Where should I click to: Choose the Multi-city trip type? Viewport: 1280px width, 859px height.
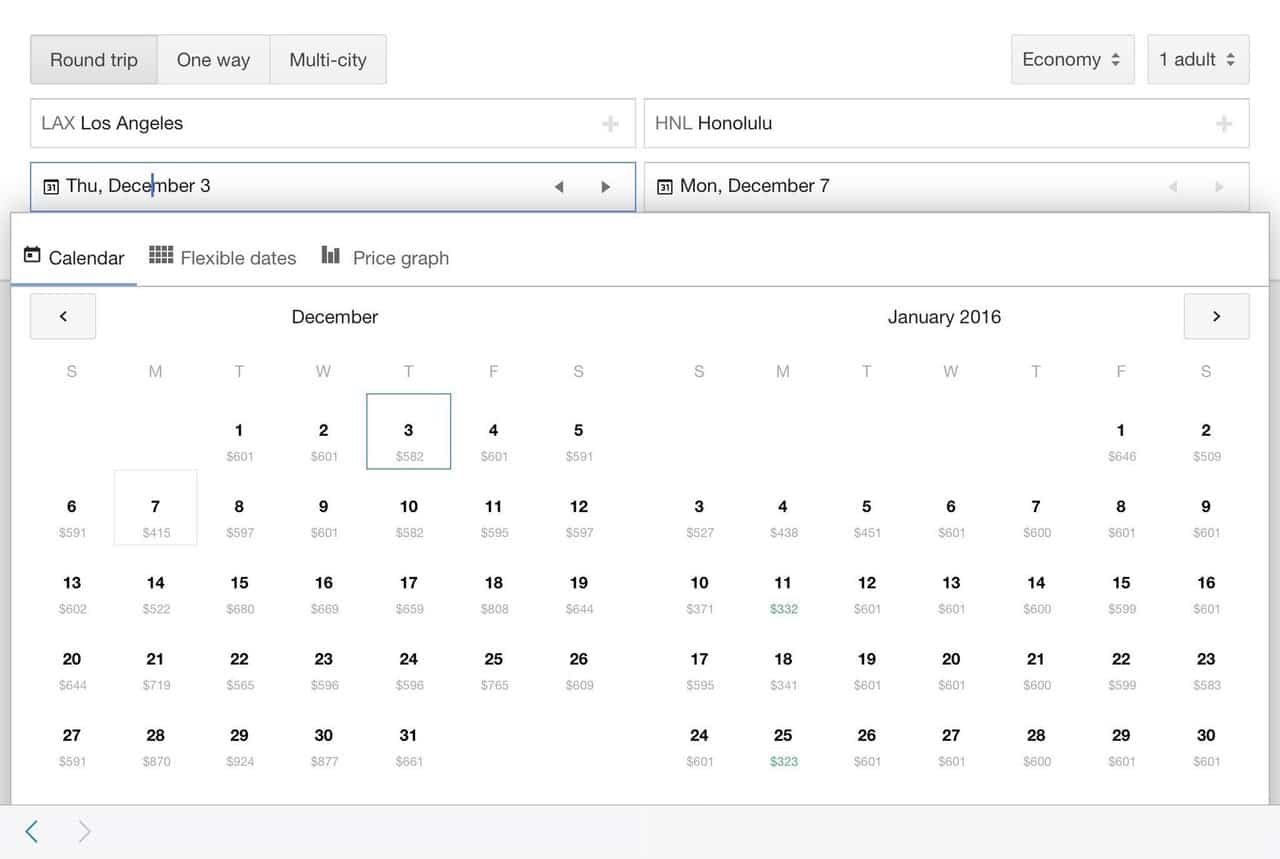click(328, 60)
